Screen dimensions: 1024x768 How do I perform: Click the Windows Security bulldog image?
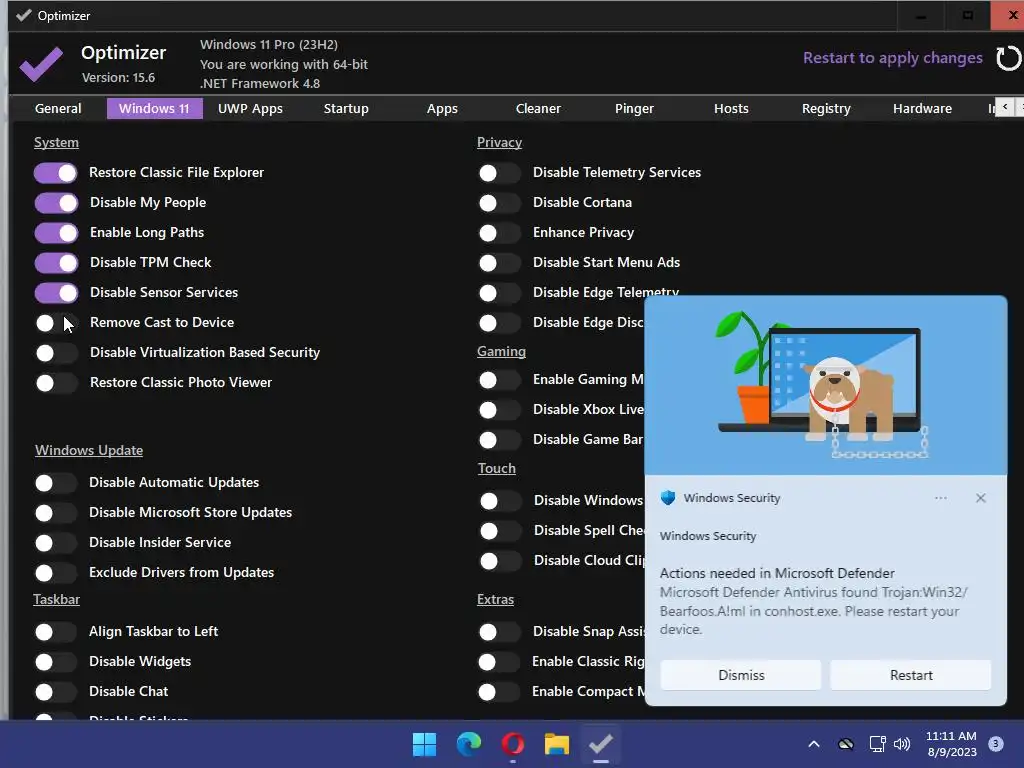click(x=825, y=385)
